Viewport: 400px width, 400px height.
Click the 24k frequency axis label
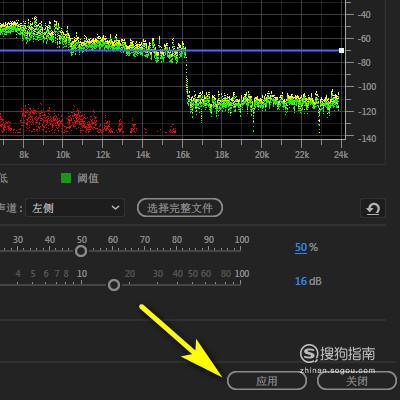point(341,155)
